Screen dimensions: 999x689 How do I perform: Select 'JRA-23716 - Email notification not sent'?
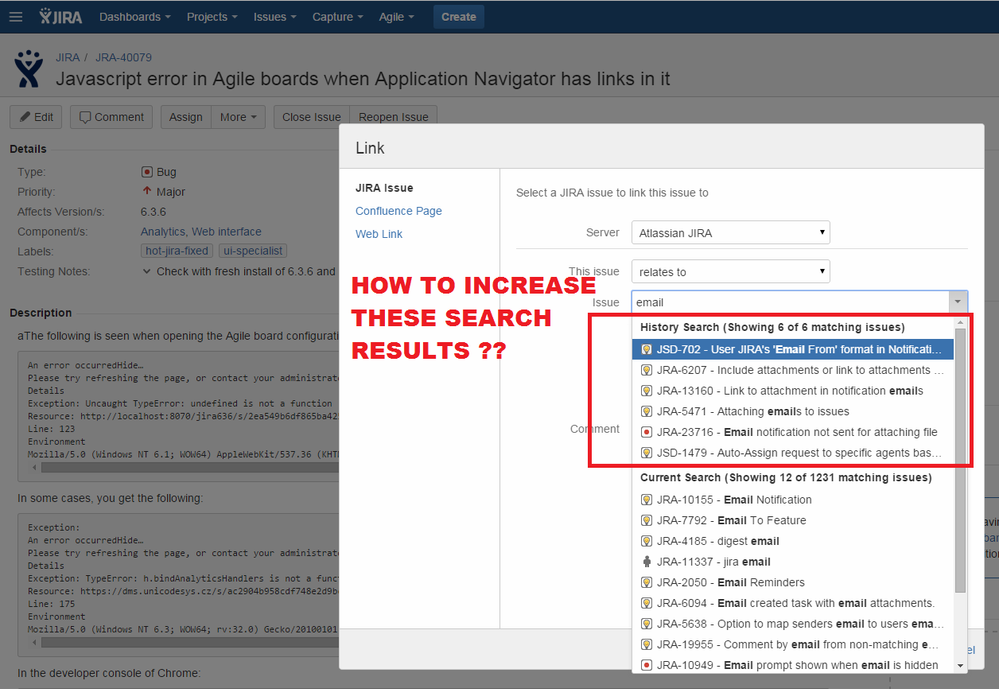click(x=793, y=432)
